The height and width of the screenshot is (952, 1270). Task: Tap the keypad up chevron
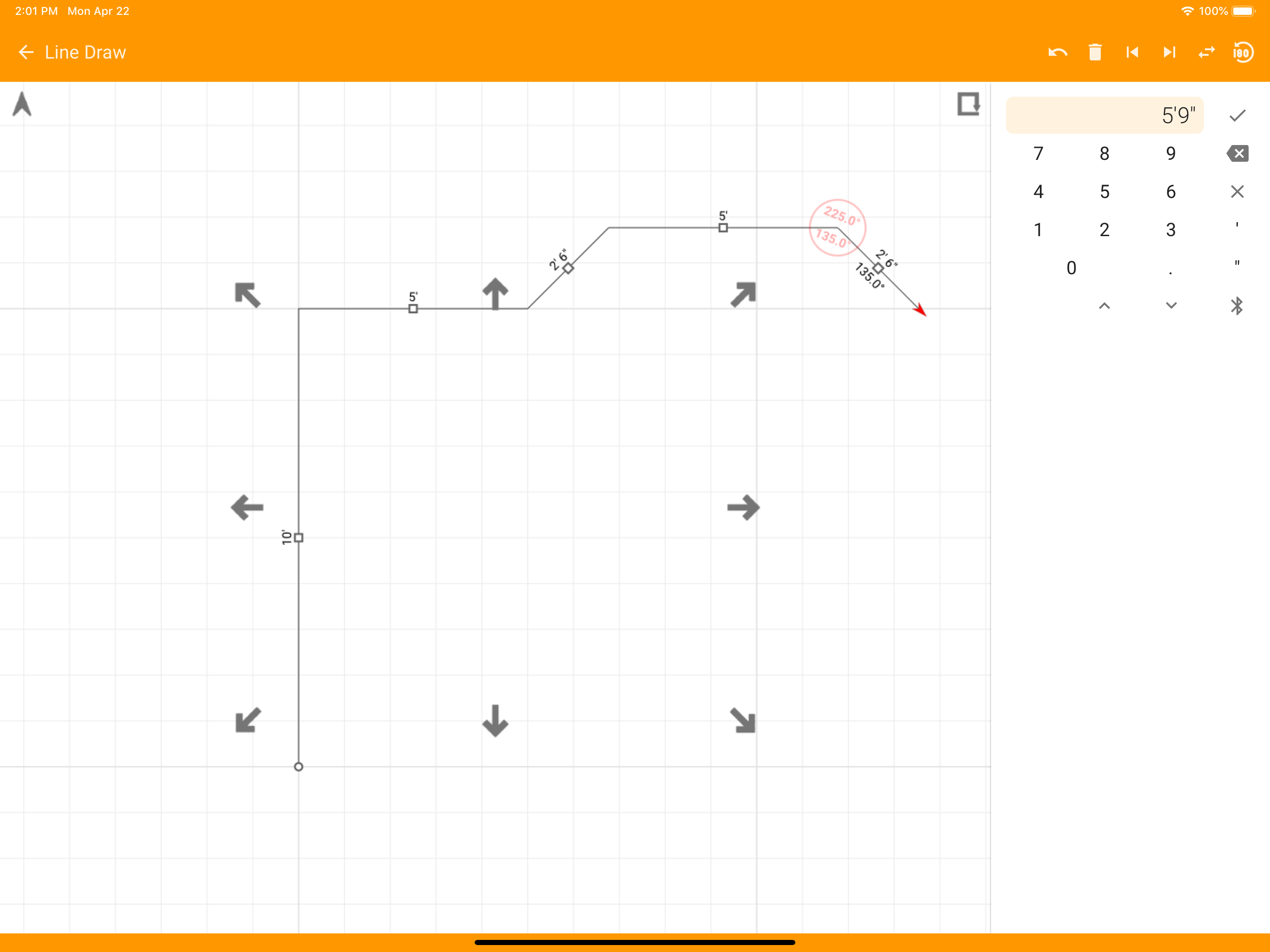point(1104,305)
